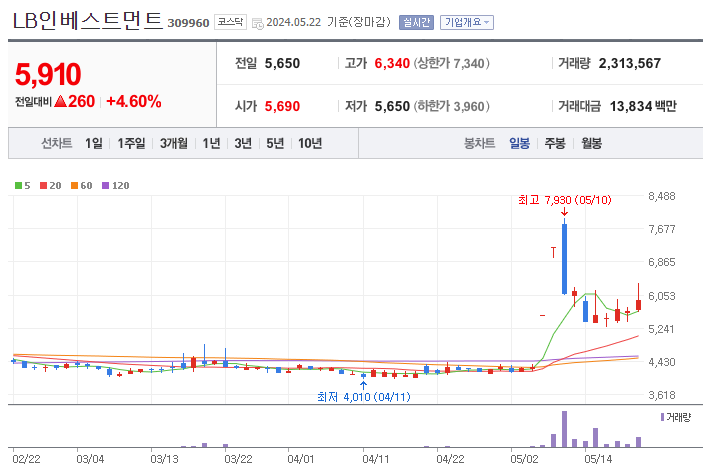Click the 8,488 price axis label
Screen dimensions: 703x476
point(662,196)
